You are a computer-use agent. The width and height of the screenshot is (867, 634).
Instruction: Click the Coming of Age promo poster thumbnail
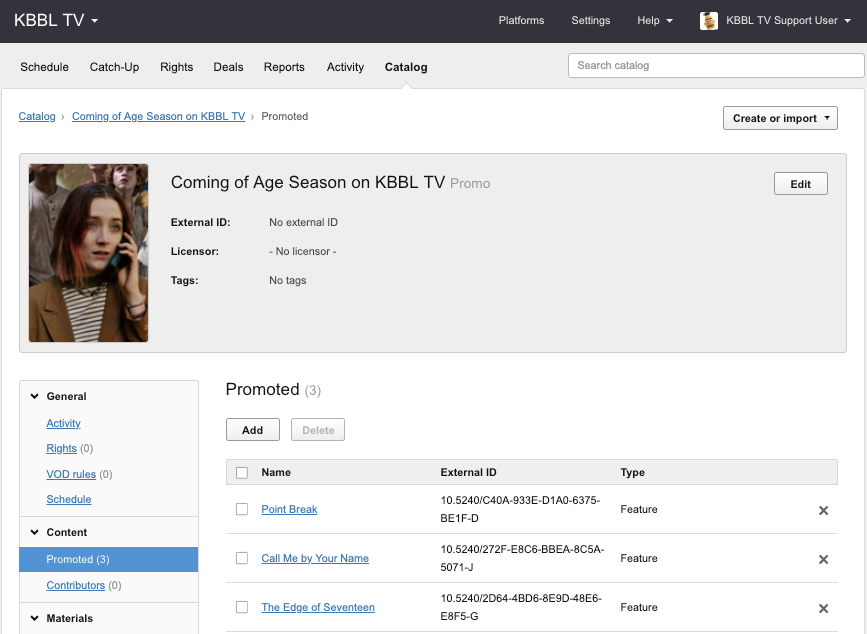[x=89, y=253]
